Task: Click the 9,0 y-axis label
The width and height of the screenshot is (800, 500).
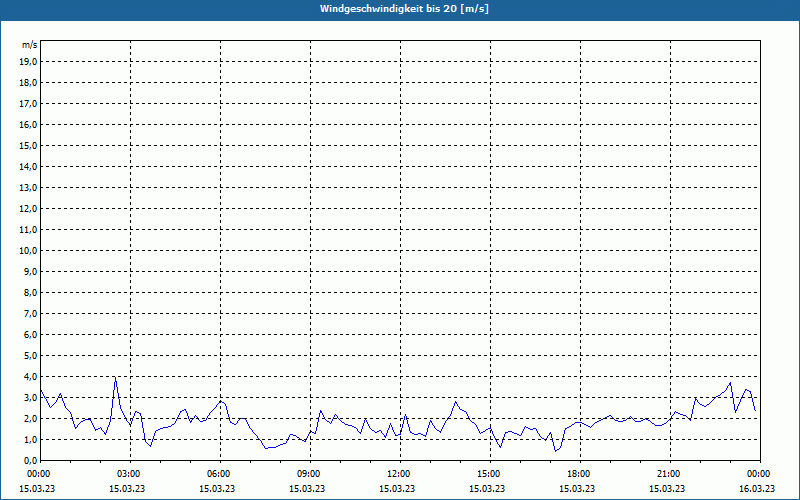Action: click(30, 271)
